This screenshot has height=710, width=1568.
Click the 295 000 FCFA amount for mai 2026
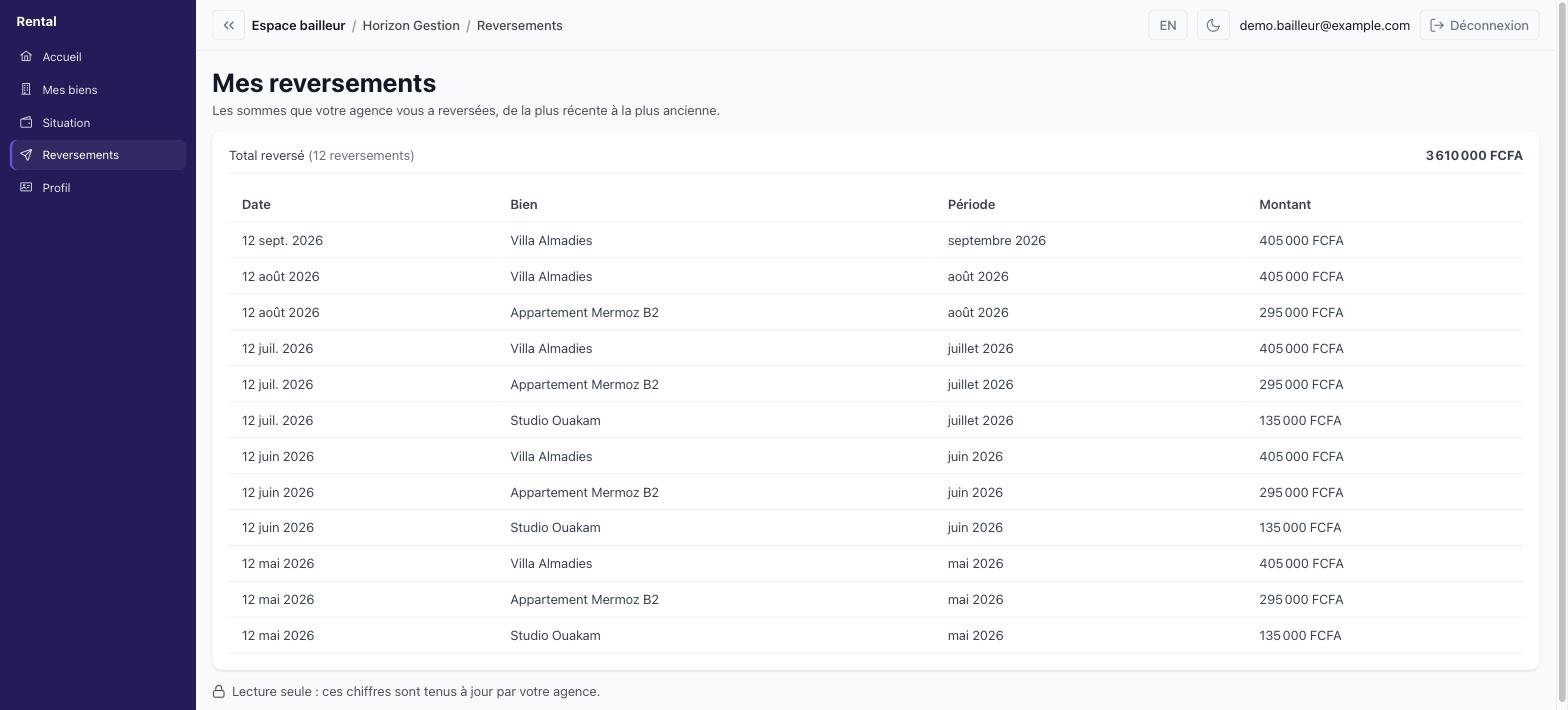click(1301, 599)
